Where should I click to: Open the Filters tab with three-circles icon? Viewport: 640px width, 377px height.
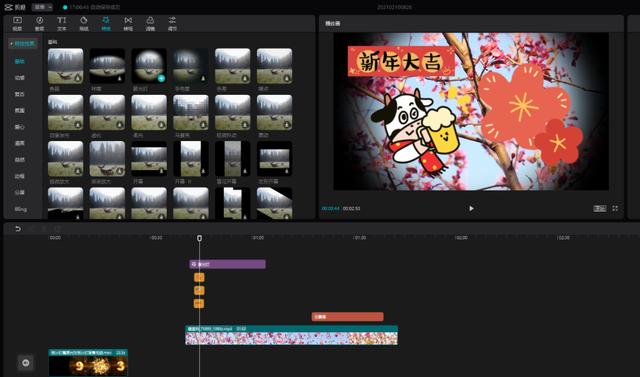point(150,24)
